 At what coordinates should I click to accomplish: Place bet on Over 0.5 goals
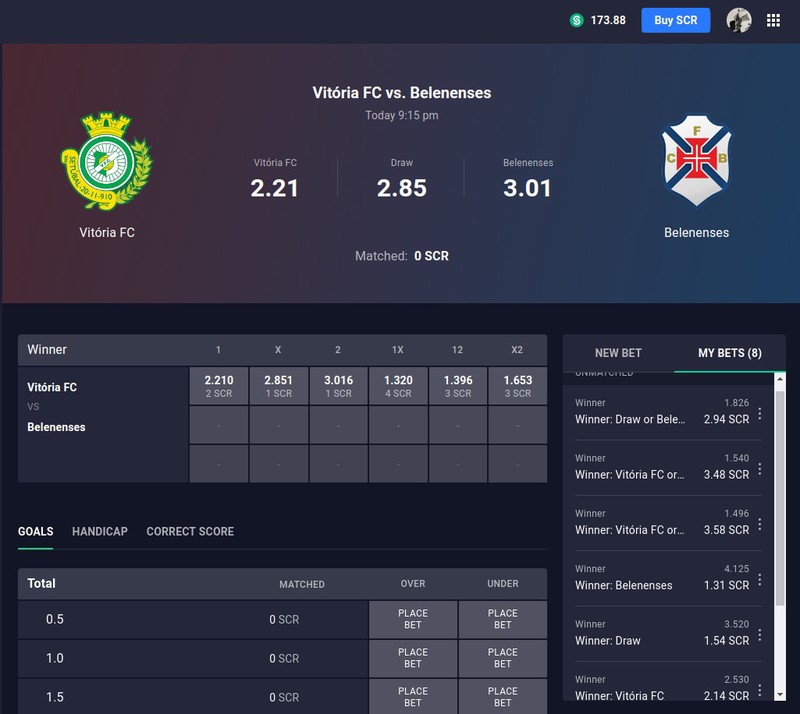click(413, 619)
